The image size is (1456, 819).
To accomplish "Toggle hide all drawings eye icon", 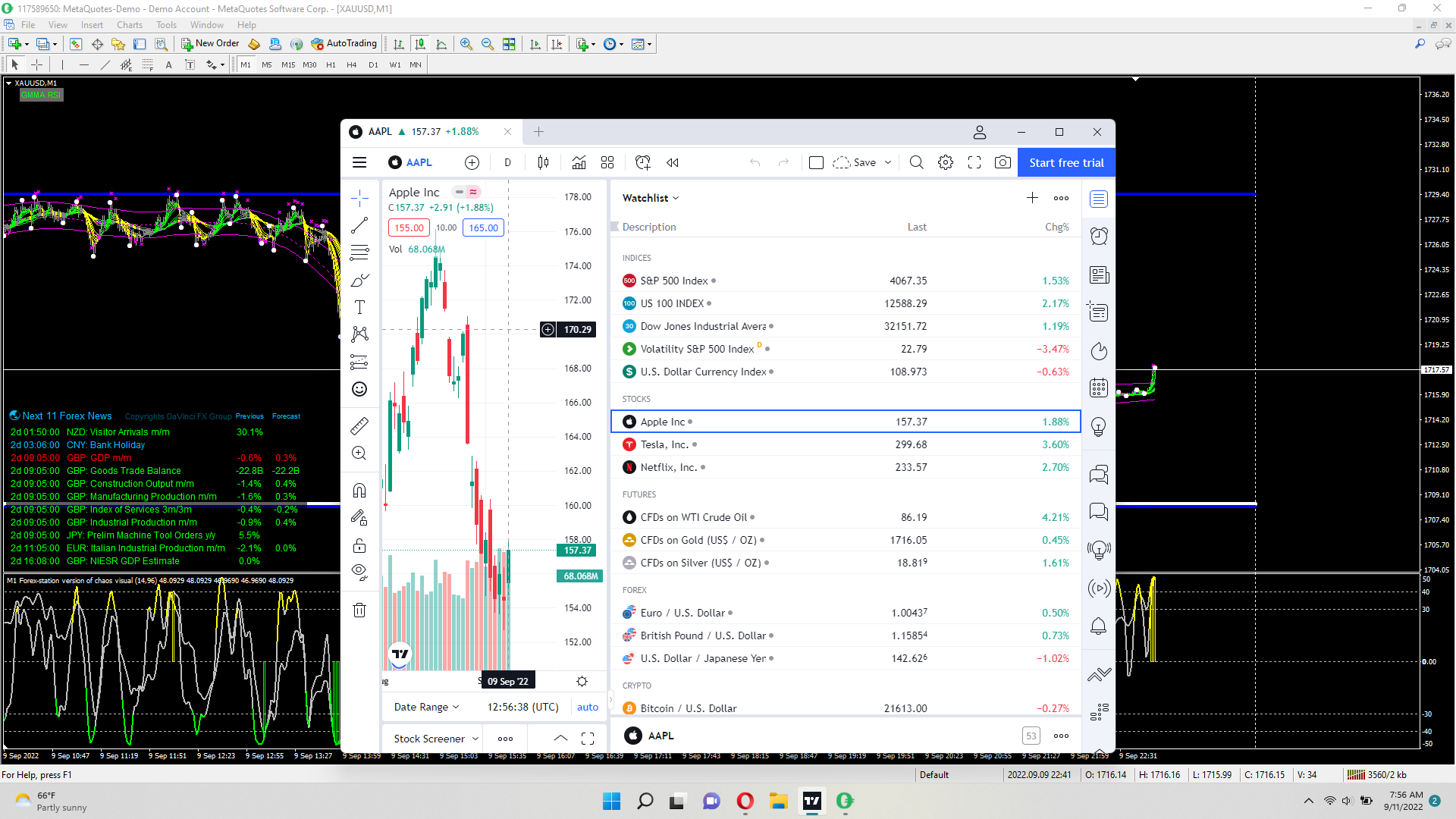I will coord(359,572).
